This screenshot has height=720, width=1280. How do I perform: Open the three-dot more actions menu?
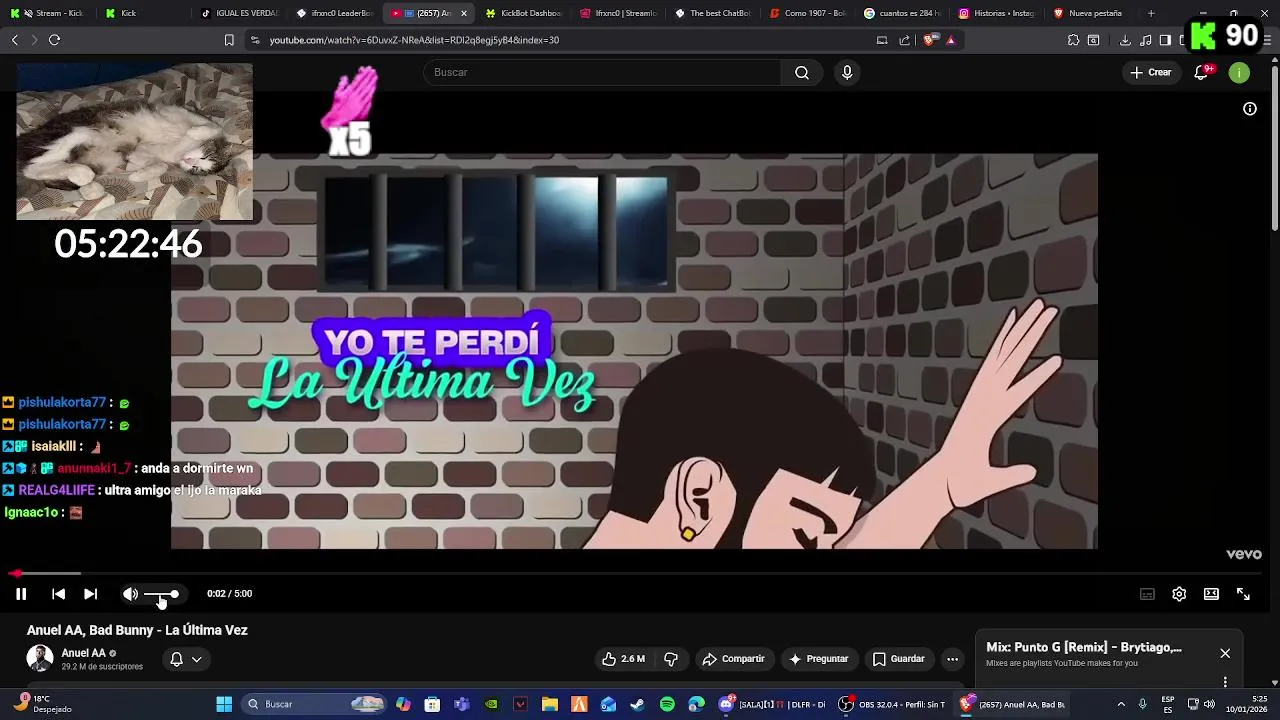(x=952, y=659)
